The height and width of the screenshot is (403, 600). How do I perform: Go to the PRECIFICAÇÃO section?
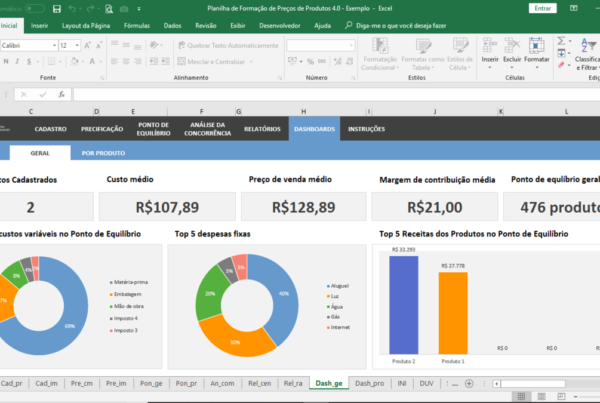pos(102,129)
